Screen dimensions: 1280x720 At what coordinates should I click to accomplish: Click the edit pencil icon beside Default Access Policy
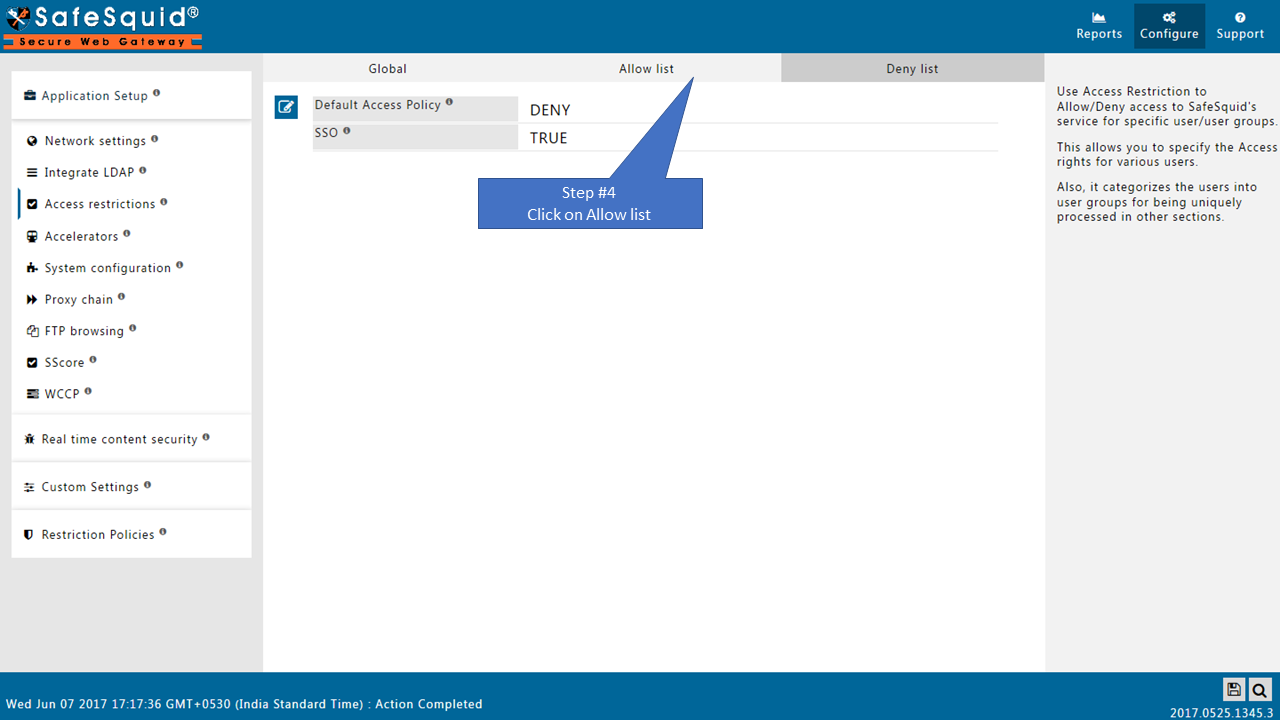(286, 107)
